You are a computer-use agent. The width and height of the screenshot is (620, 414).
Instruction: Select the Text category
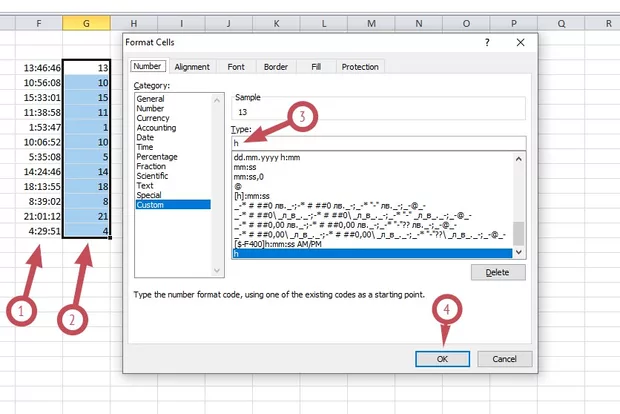click(x=145, y=185)
